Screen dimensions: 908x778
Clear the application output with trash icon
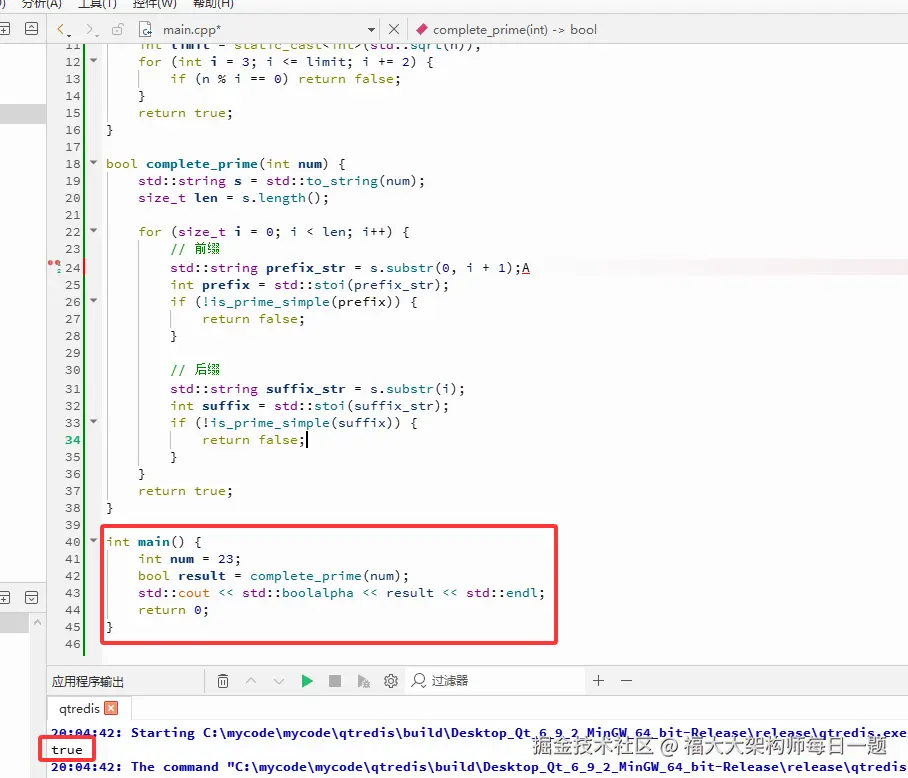[x=223, y=681]
